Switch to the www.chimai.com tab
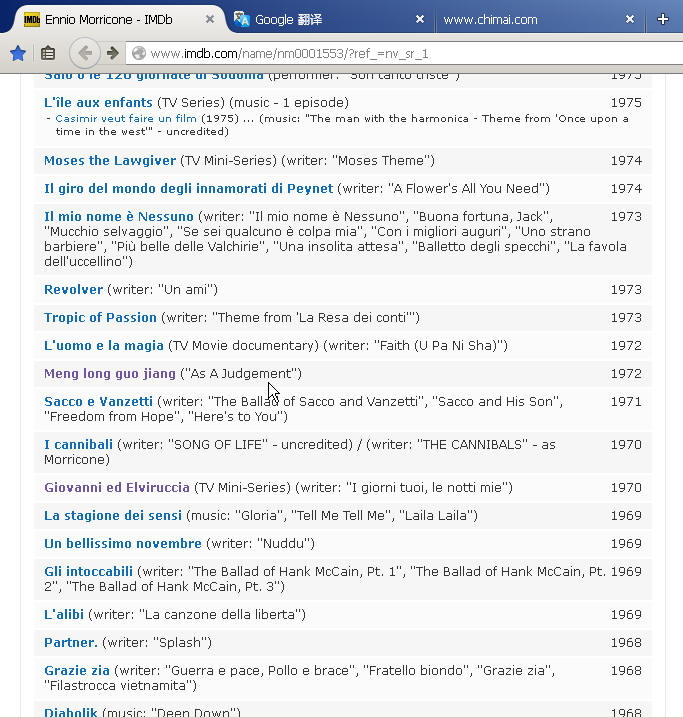683x718 pixels. (x=540, y=20)
